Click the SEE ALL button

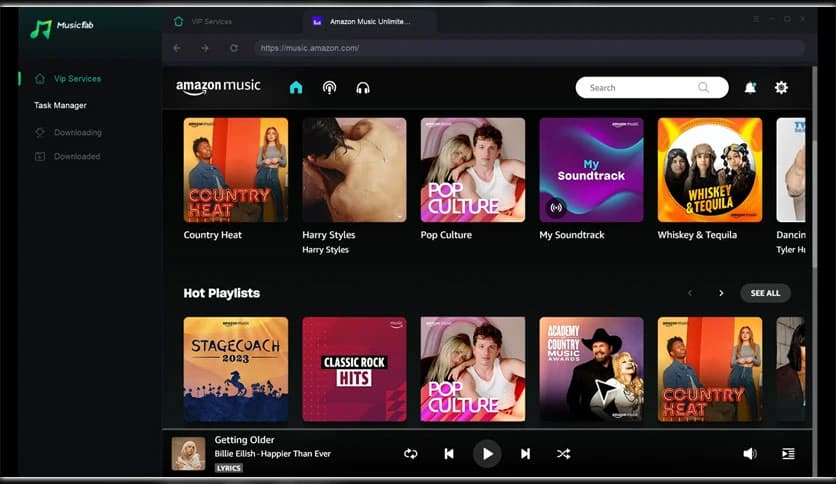(x=765, y=293)
